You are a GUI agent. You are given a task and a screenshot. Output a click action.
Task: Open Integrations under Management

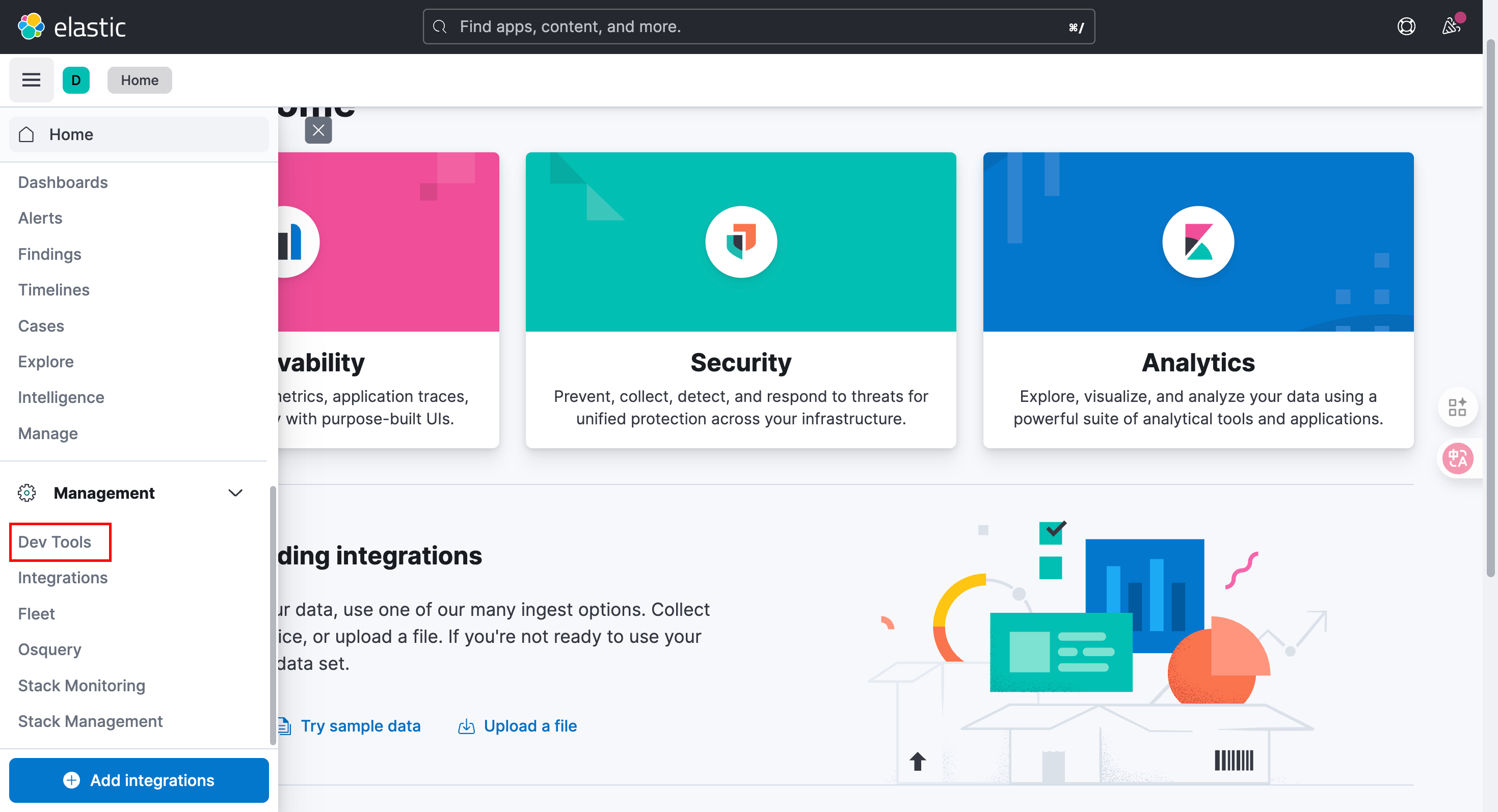pos(63,577)
